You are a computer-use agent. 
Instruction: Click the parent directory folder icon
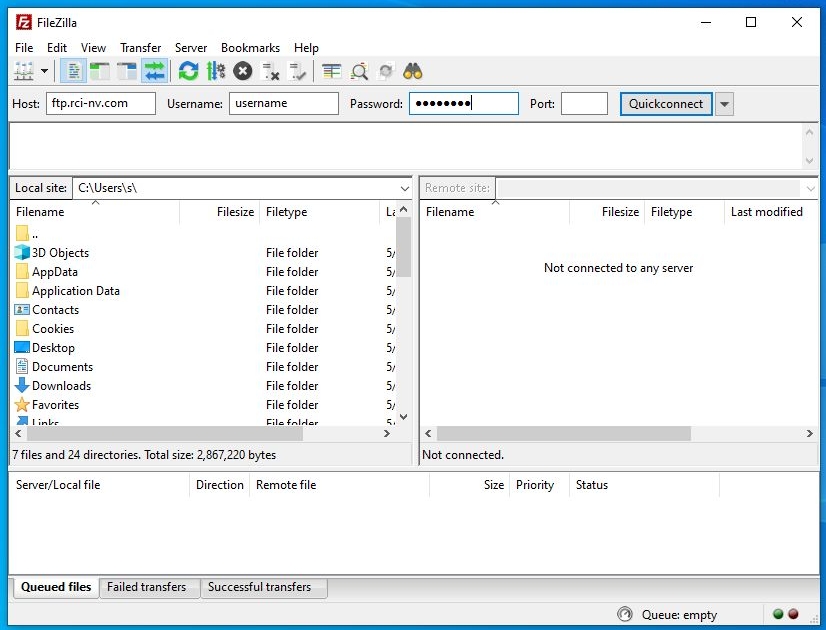click(x=22, y=233)
